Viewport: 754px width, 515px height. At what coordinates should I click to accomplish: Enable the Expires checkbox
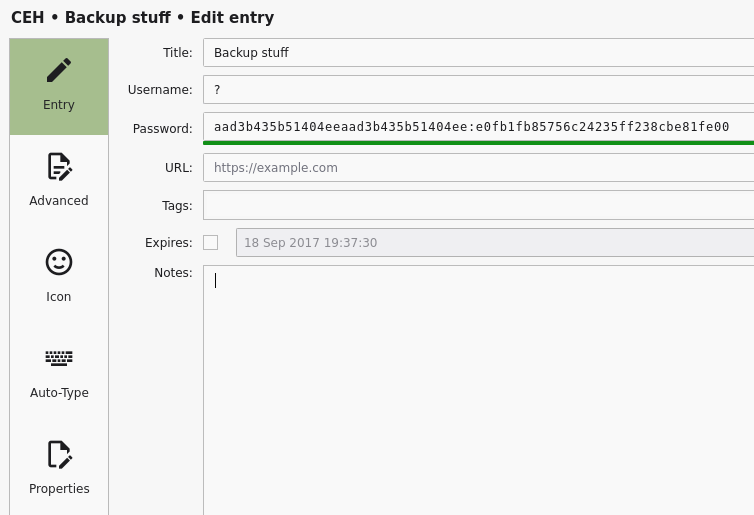tap(210, 242)
